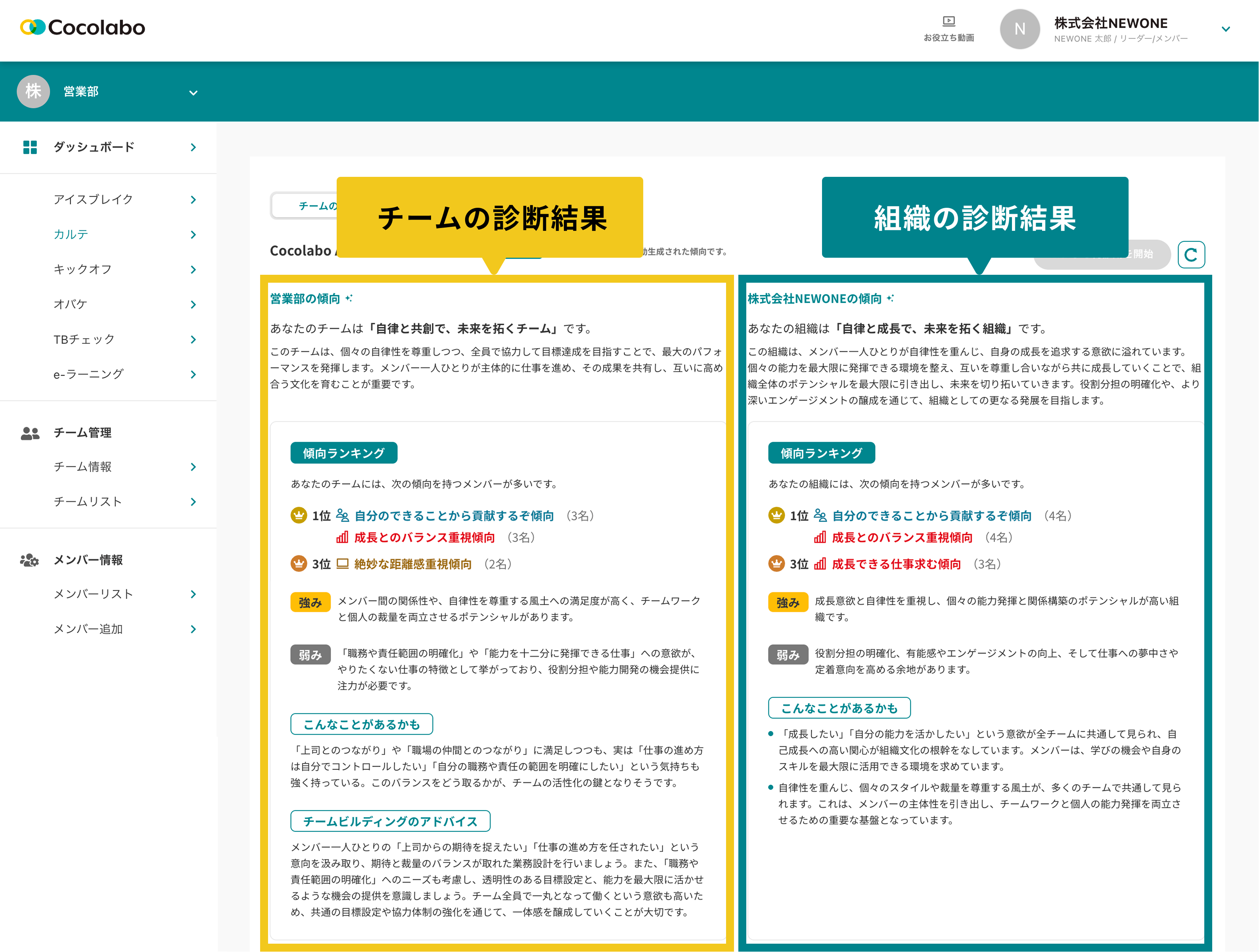Select アイスブレイク in the sidebar

[x=93, y=199]
